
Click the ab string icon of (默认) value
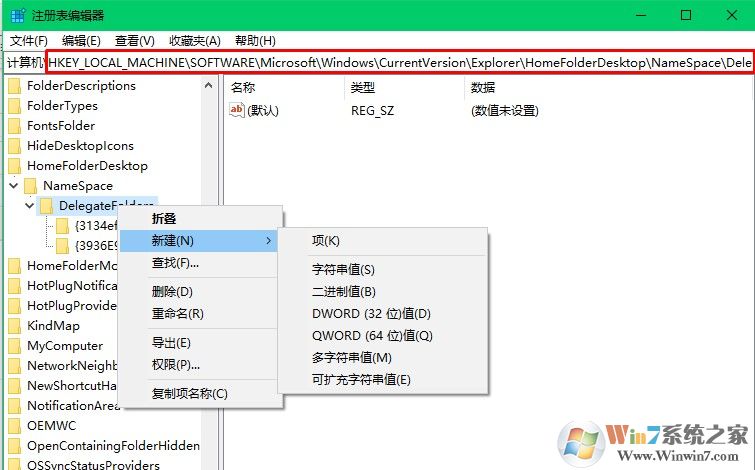pos(236,110)
